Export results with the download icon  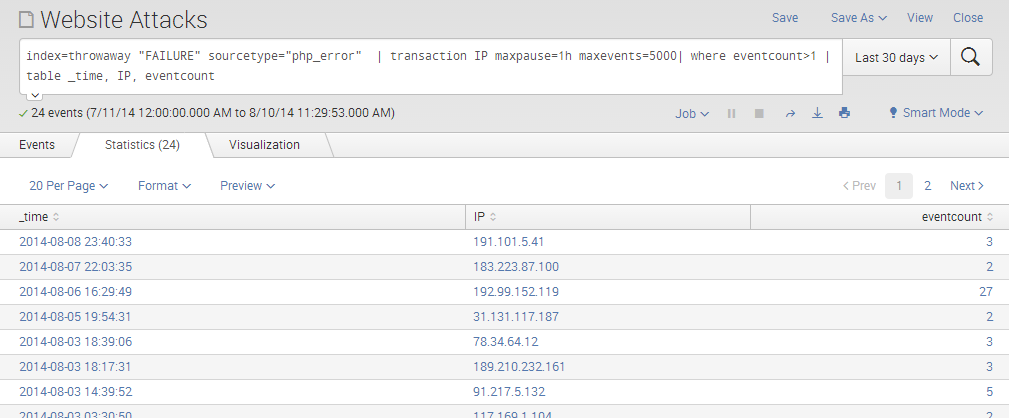pos(817,114)
